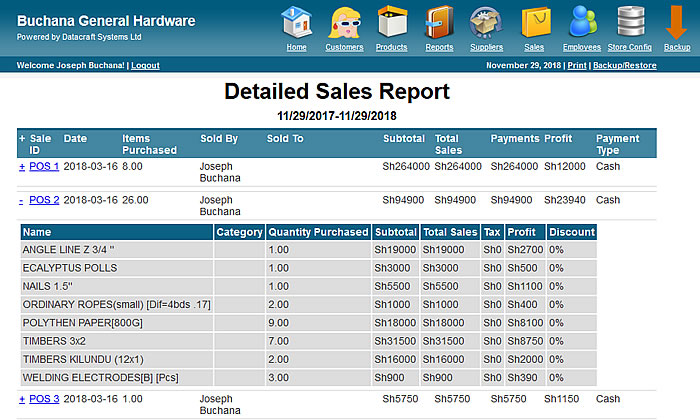
Task: Collapse the POS 2 sale details
Action: 22,200
